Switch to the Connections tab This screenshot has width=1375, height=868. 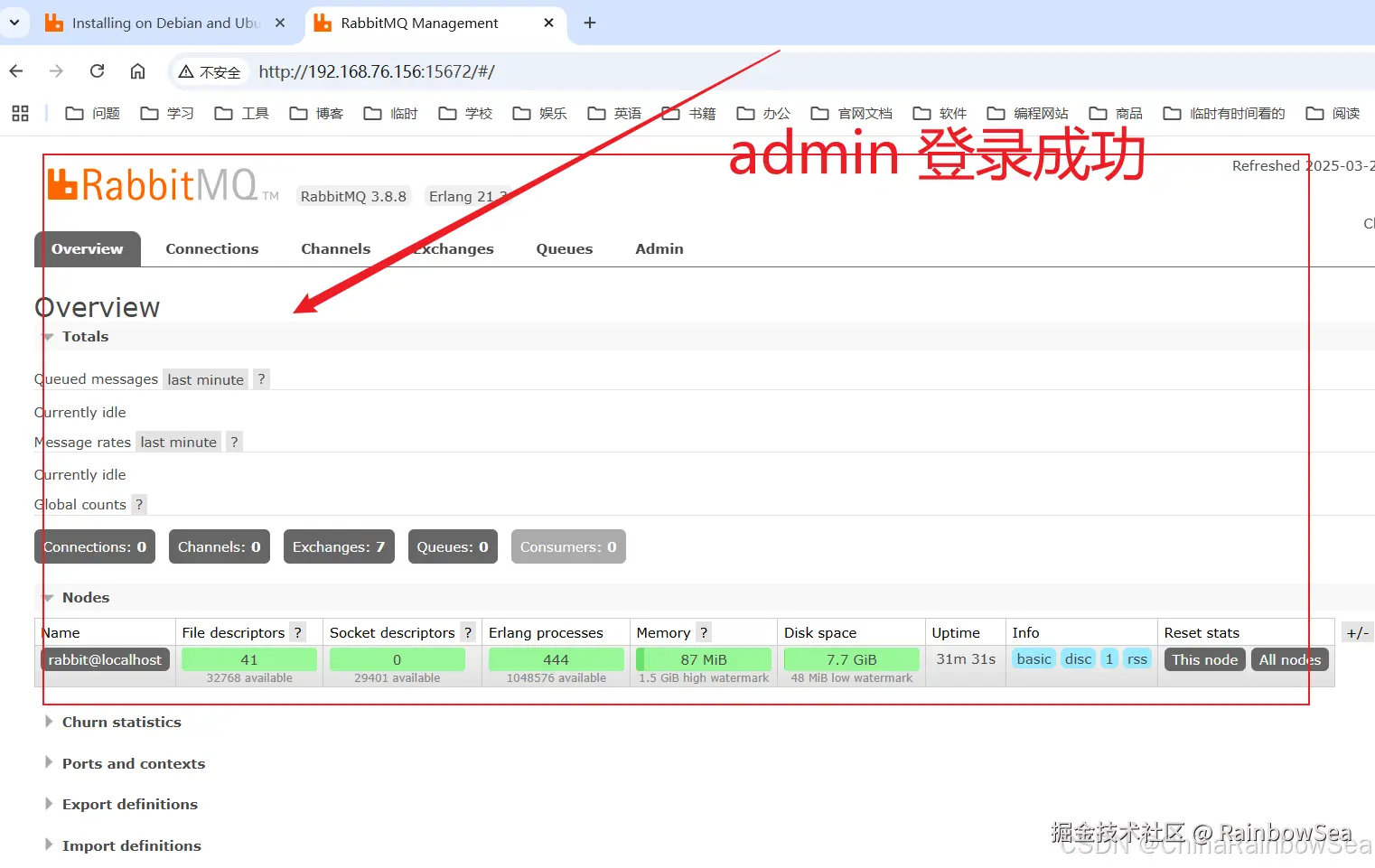click(x=212, y=249)
